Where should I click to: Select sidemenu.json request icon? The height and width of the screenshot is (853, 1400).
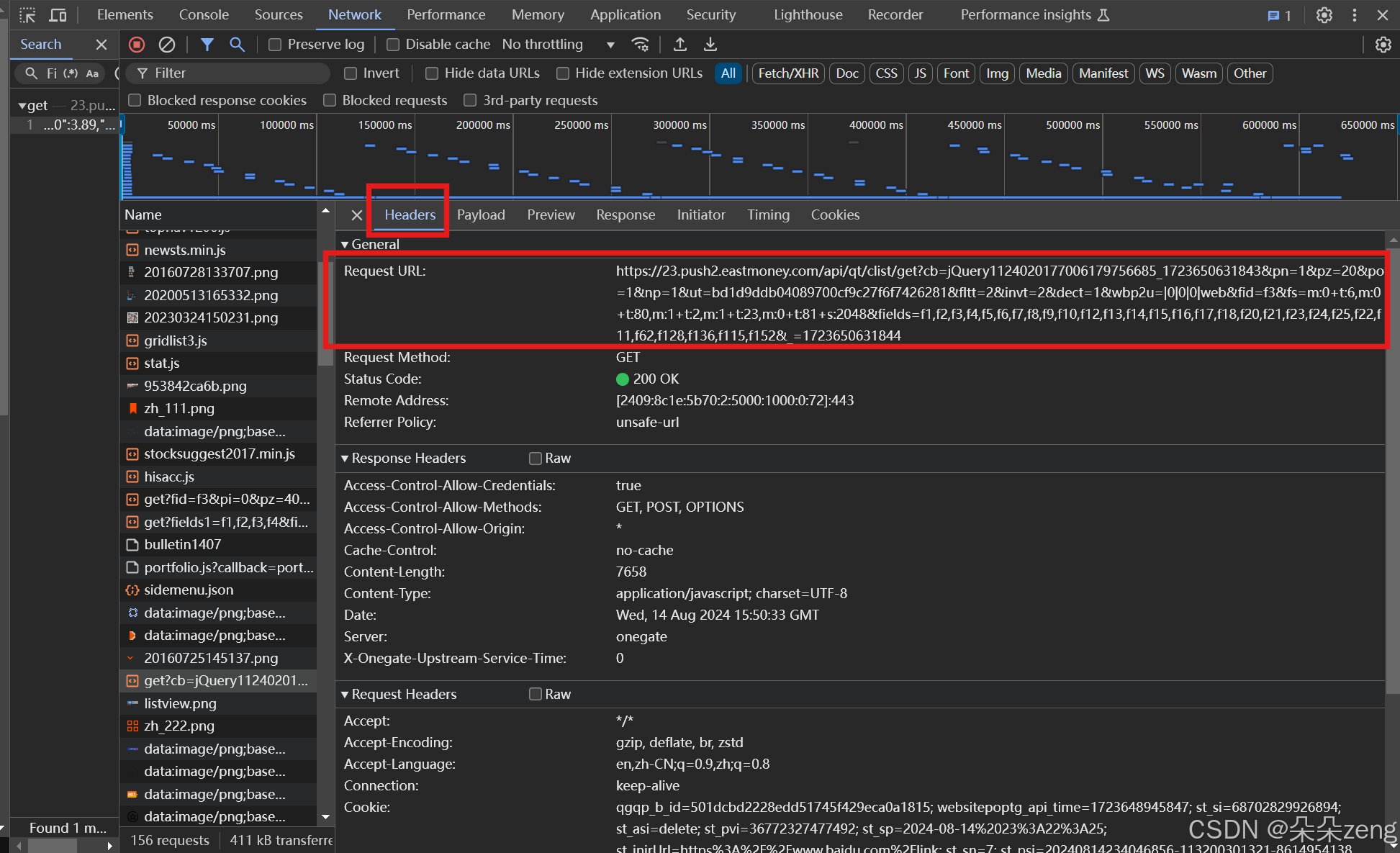(x=132, y=590)
